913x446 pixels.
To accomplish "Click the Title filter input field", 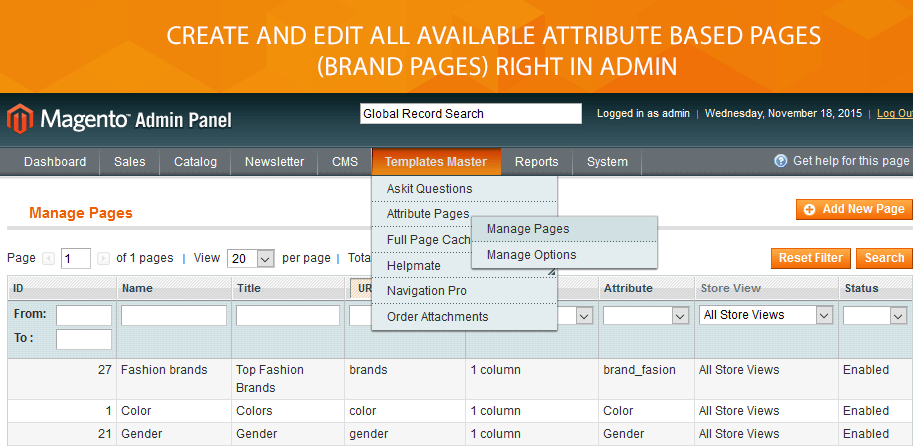I will click(x=288, y=316).
